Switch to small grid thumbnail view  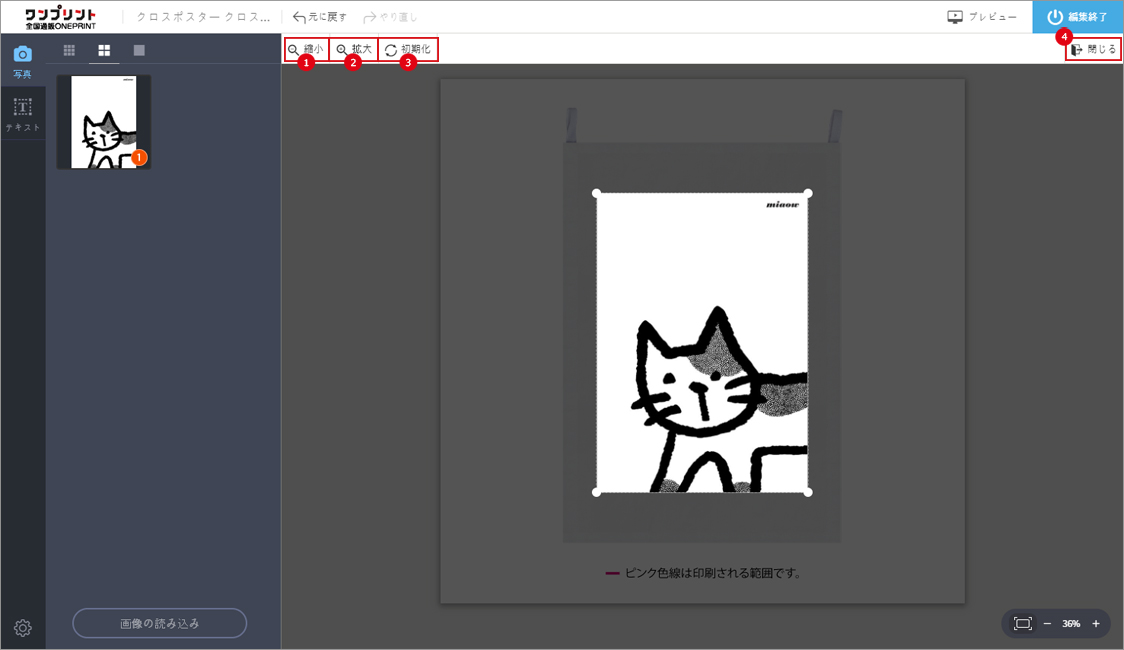69,50
